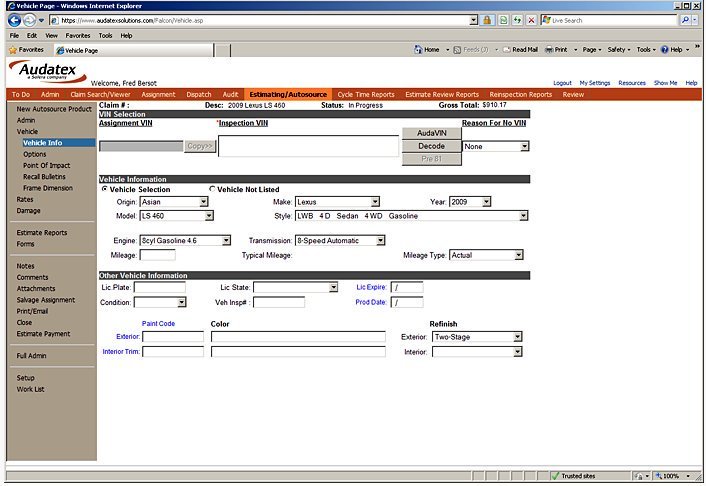Click the Logout link
706x486 pixels.
(562, 83)
